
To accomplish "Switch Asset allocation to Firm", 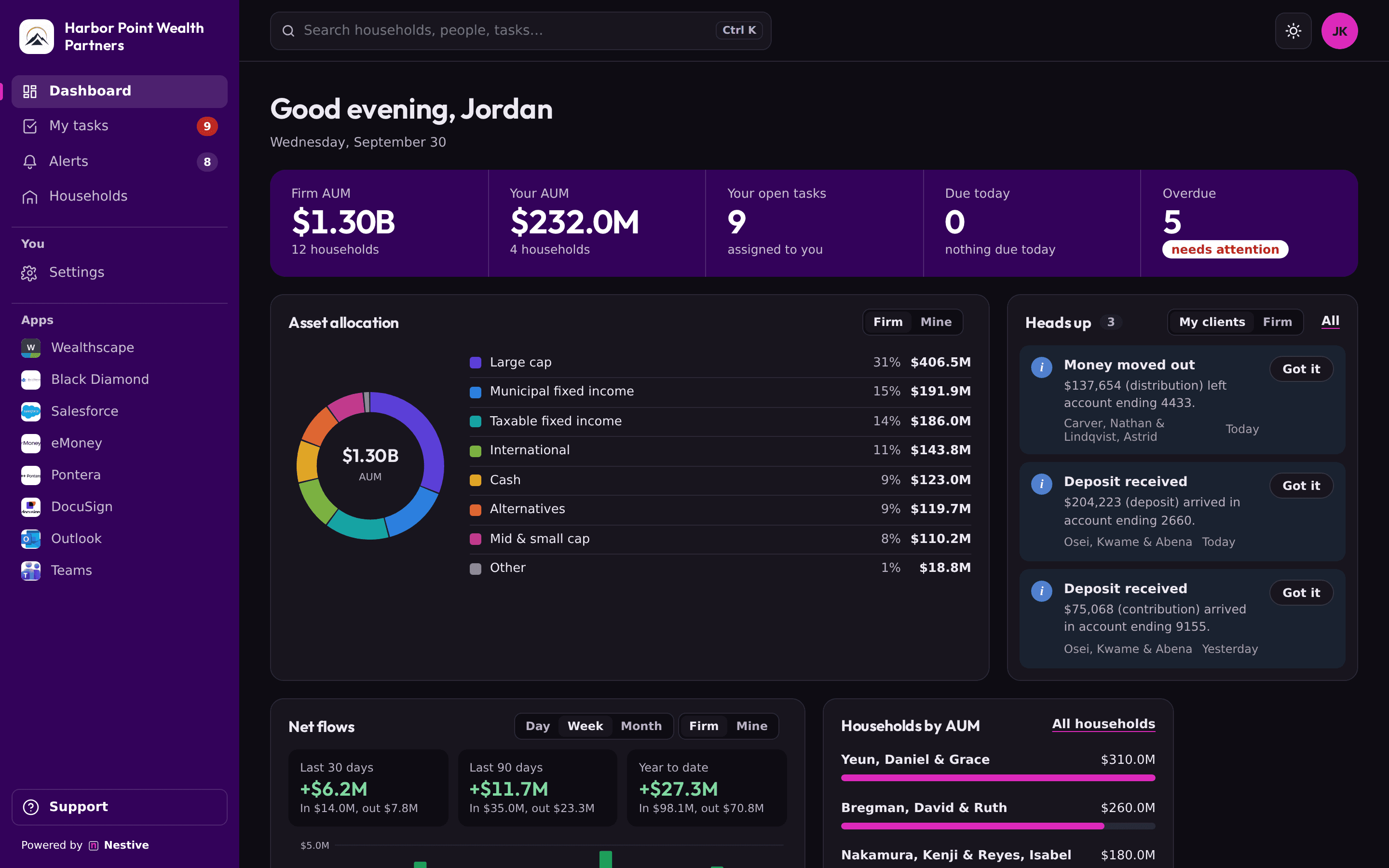I will point(888,322).
